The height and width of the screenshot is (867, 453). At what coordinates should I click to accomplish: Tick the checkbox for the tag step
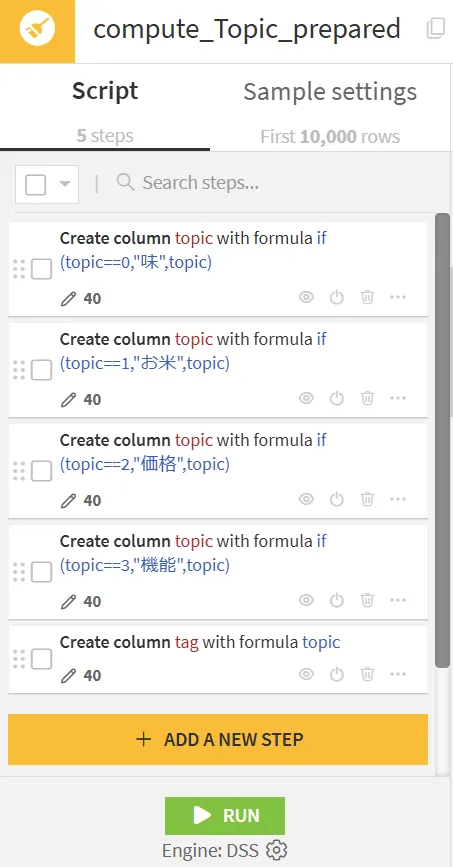point(41,659)
